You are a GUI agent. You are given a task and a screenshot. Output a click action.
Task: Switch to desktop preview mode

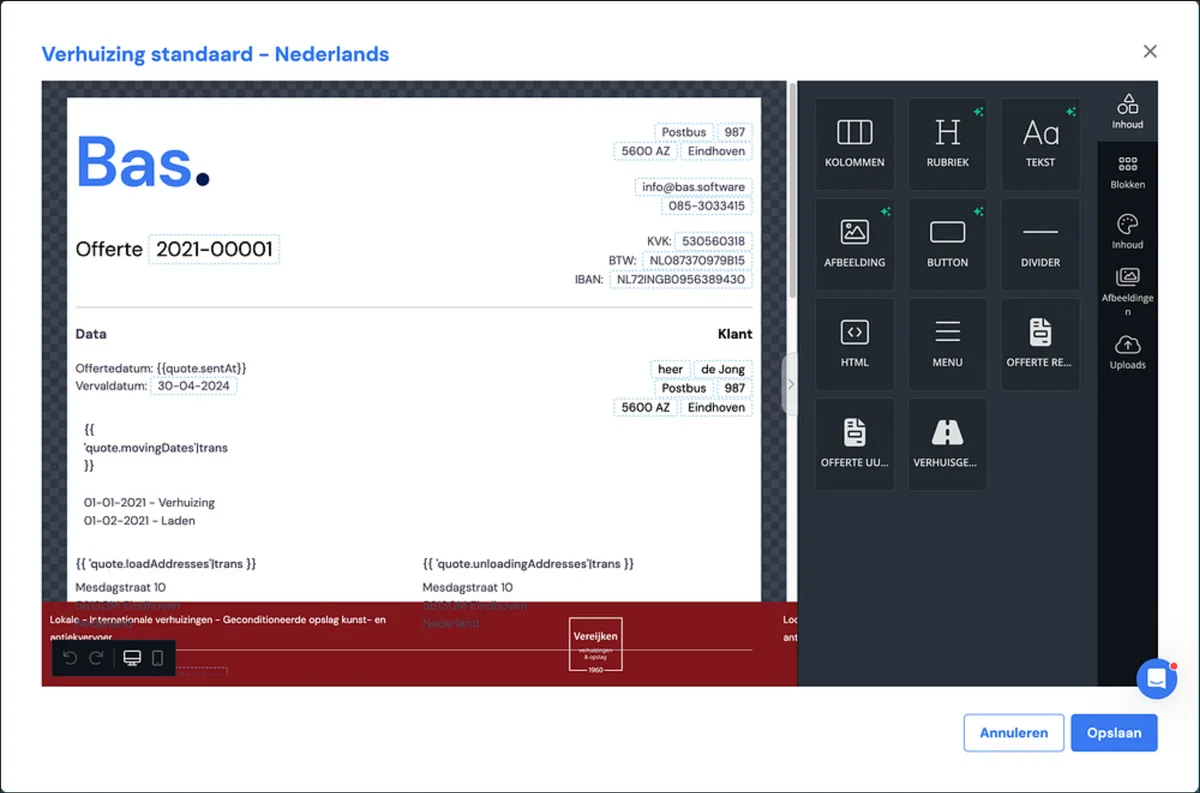[132, 658]
